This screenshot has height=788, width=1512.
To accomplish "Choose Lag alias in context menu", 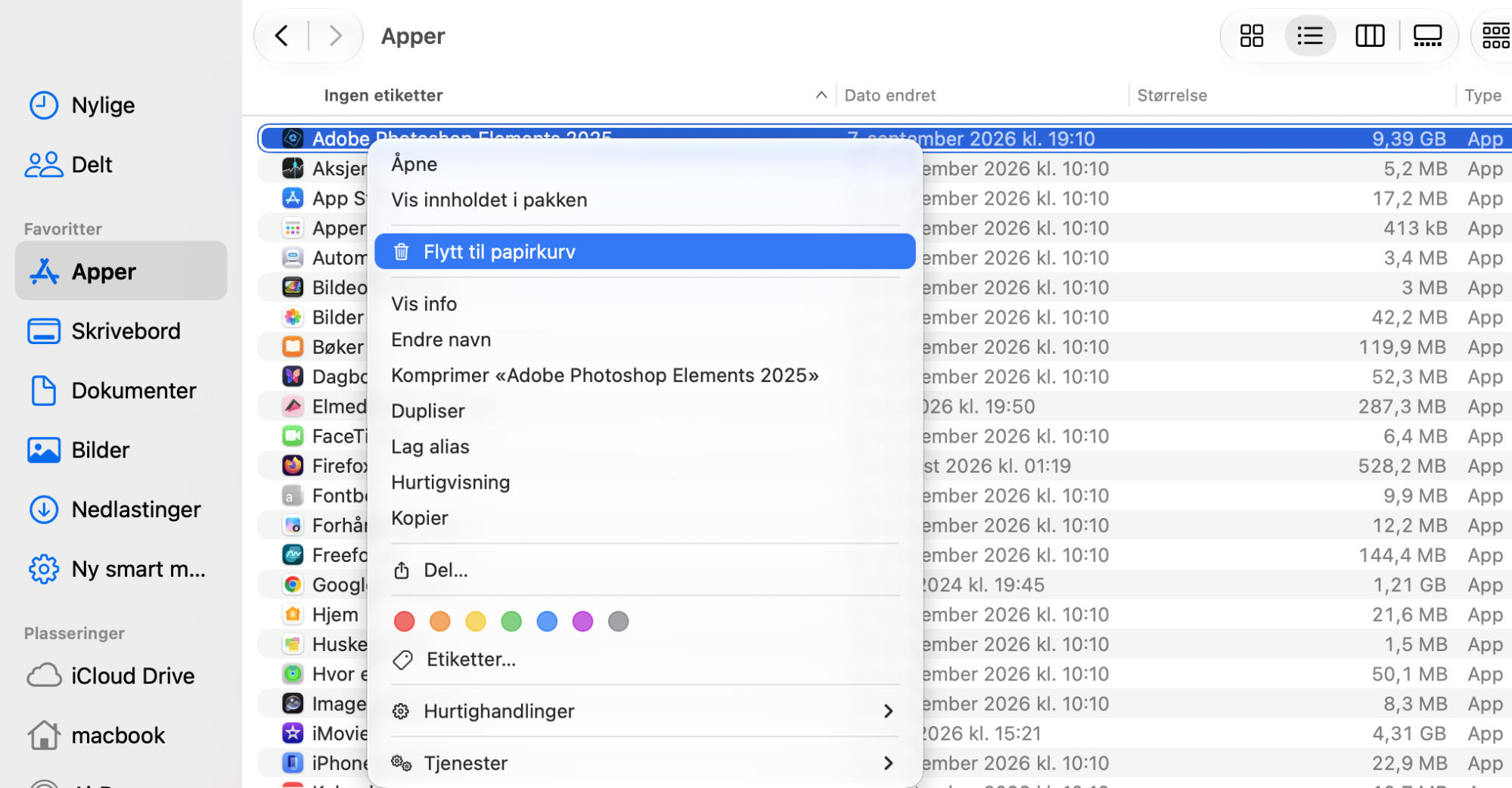I will pyautogui.click(x=645, y=447).
